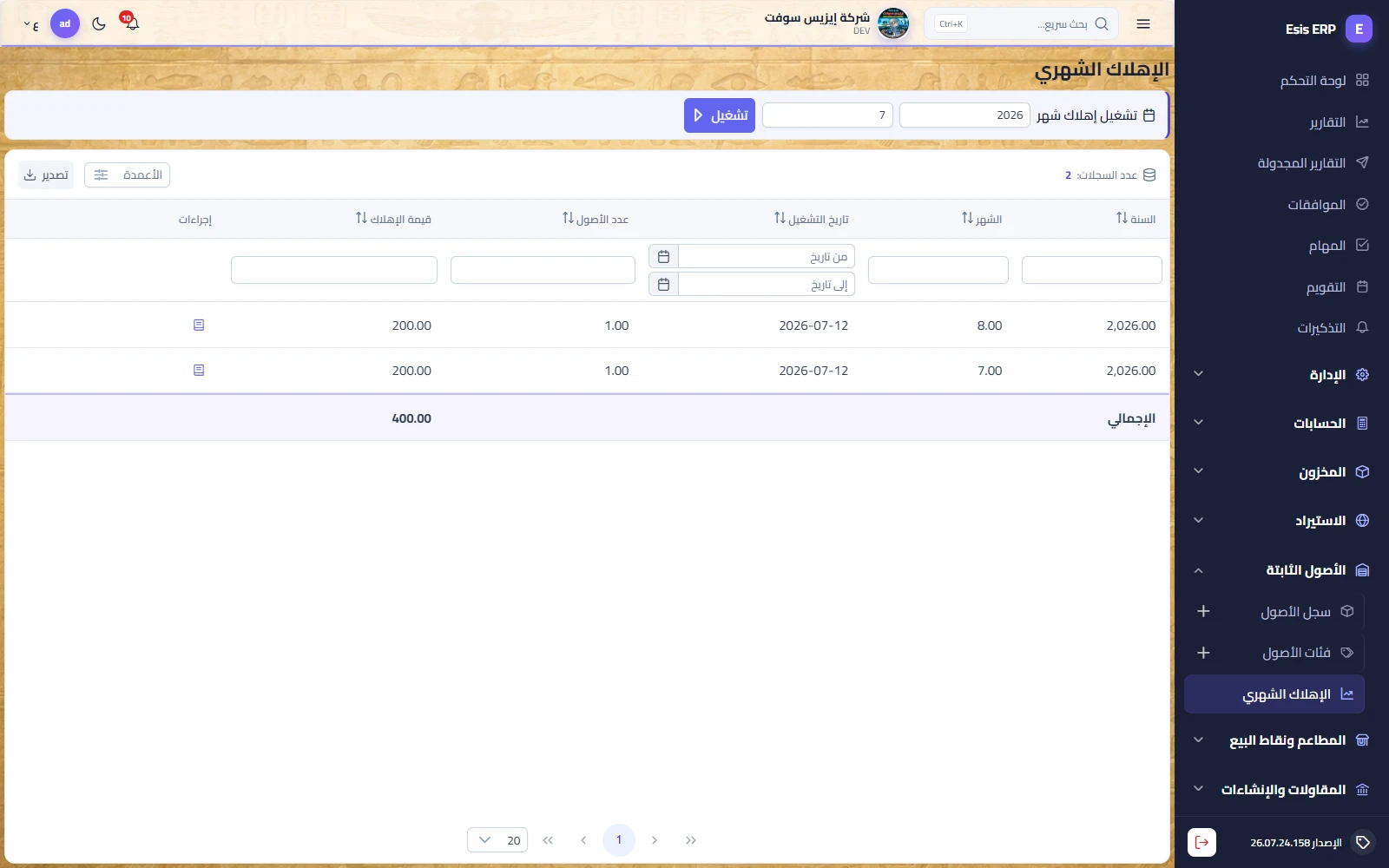Viewport: 1389px width, 868px height.
Task: Click the month input showing 7
Action: click(x=827, y=115)
